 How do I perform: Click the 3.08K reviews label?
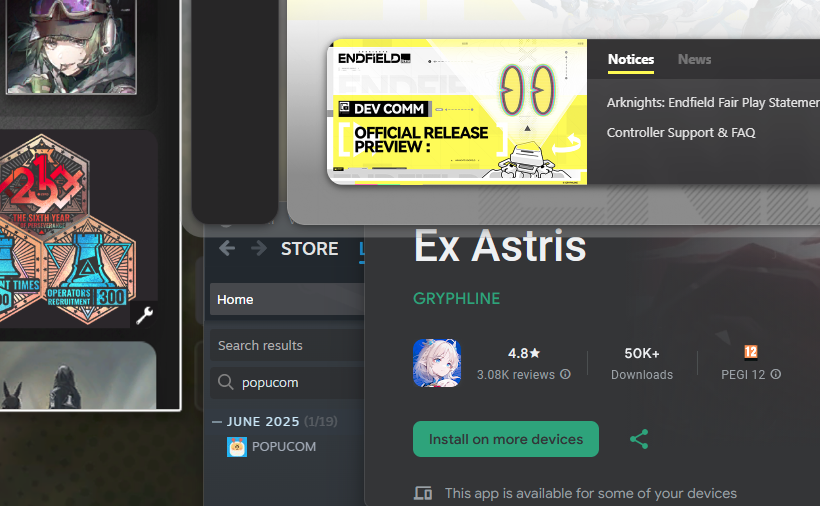point(516,375)
